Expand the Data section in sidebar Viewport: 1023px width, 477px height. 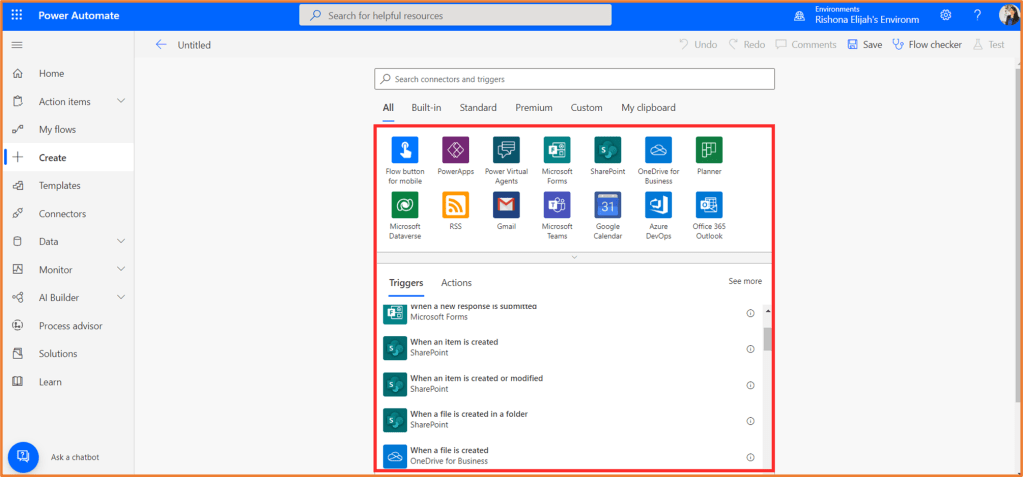(x=121, y=241)
